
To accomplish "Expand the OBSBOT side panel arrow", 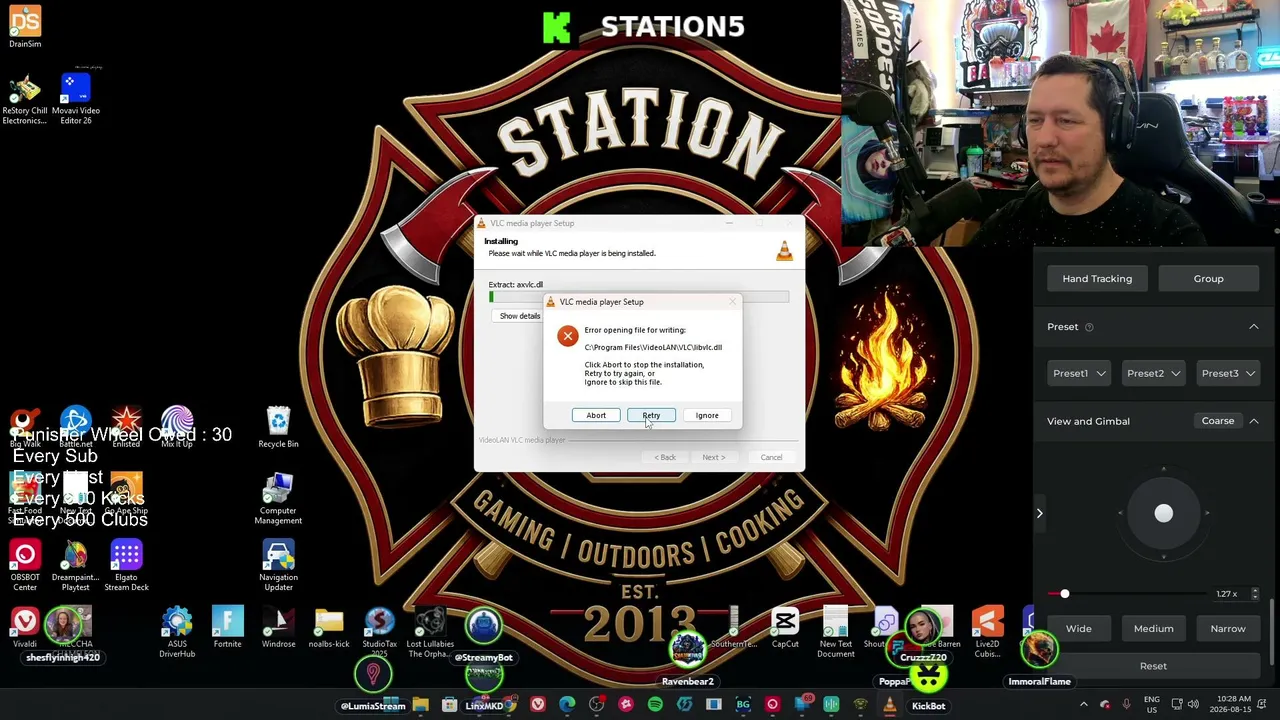I will (x=1039, y=513).
